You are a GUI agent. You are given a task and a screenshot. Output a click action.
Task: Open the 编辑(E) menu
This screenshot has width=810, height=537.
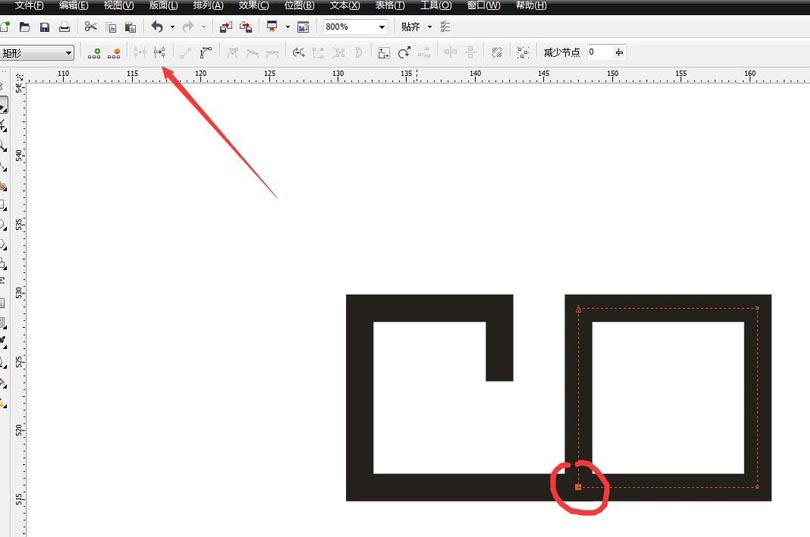73,5
